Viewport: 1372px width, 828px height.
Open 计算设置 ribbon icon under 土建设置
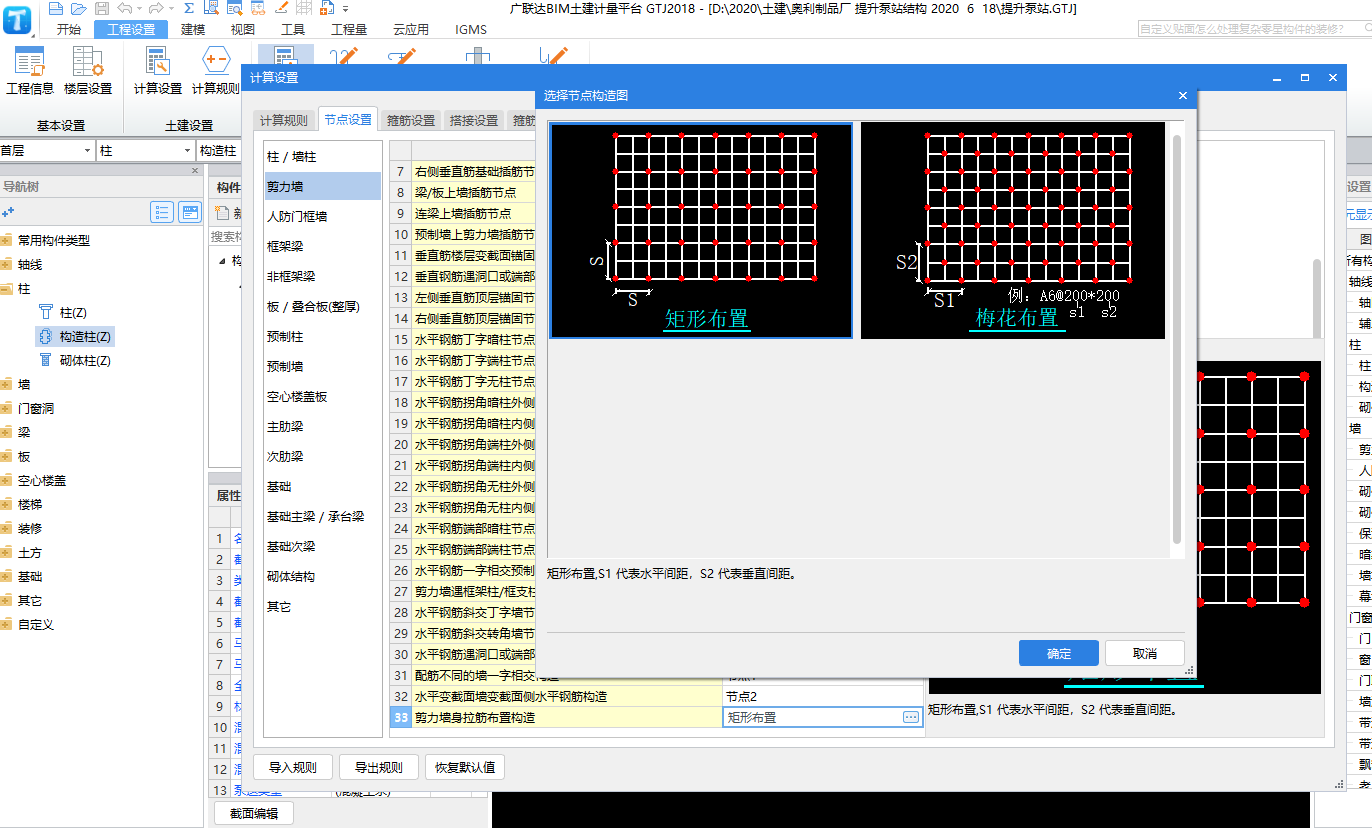point(158,70)
